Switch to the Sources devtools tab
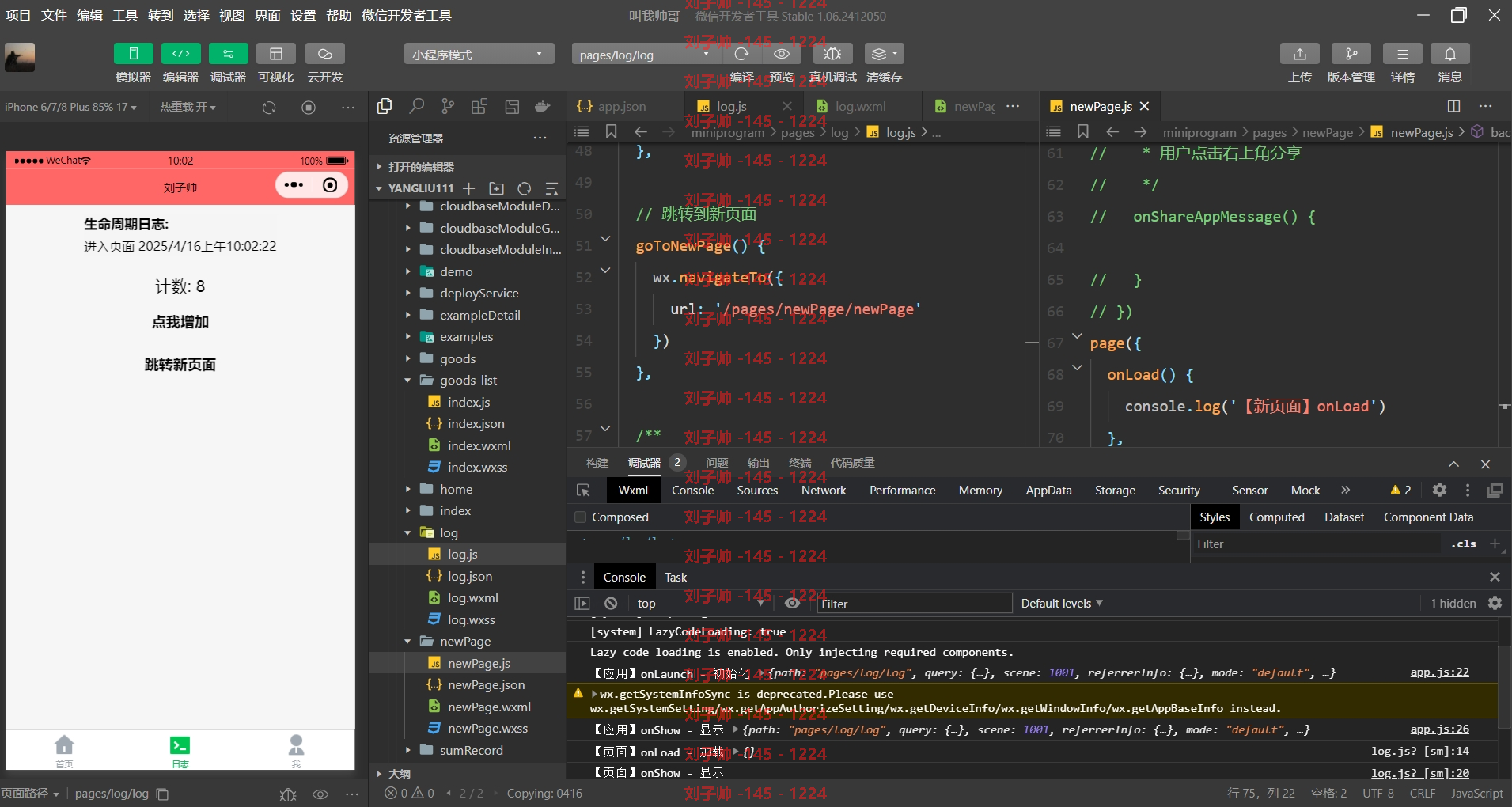The height and width of the screenshot is (807, 1512). (757, 491)
